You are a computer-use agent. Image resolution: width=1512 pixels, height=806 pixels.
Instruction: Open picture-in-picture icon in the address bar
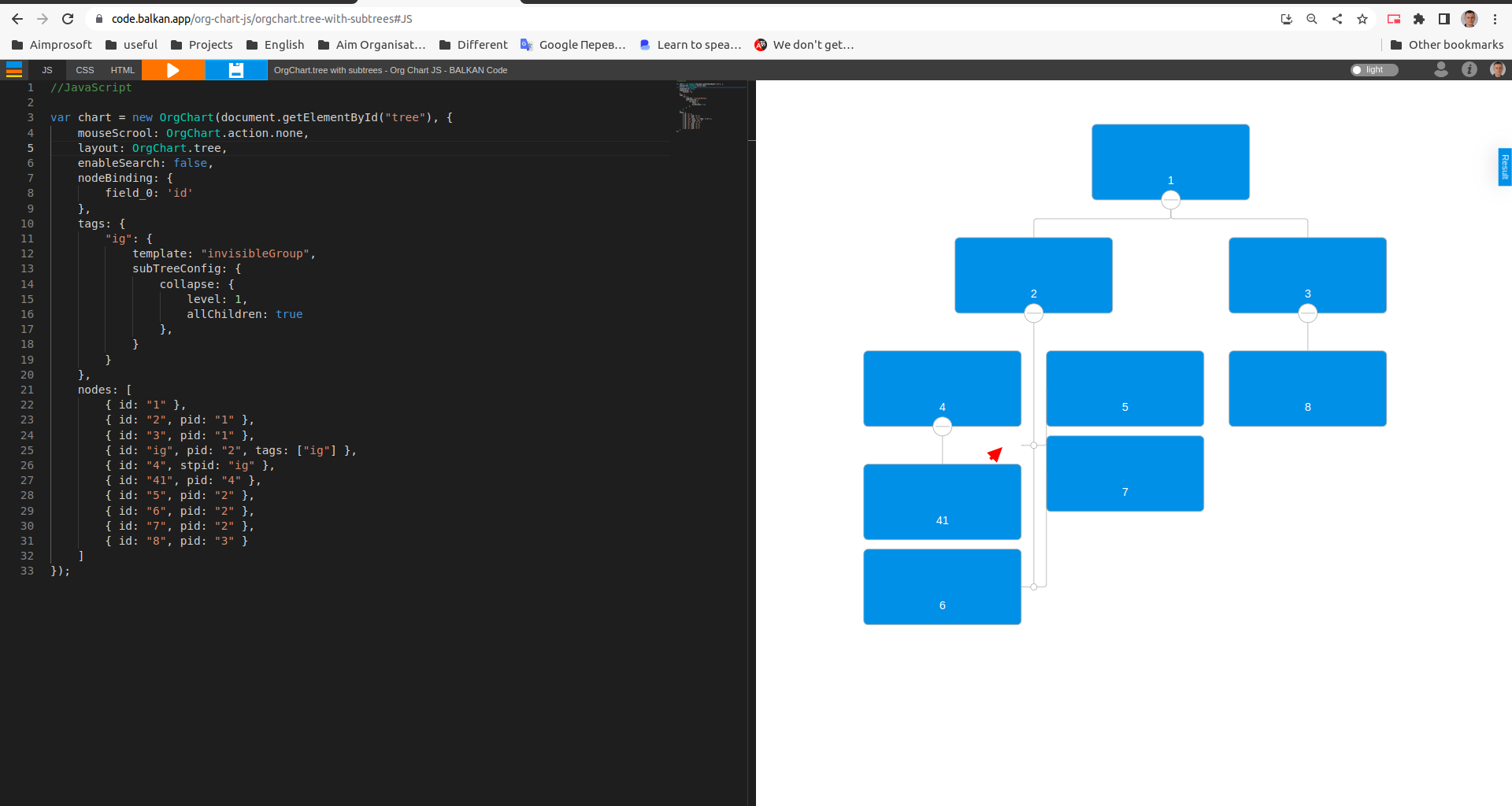[1393, 18]
